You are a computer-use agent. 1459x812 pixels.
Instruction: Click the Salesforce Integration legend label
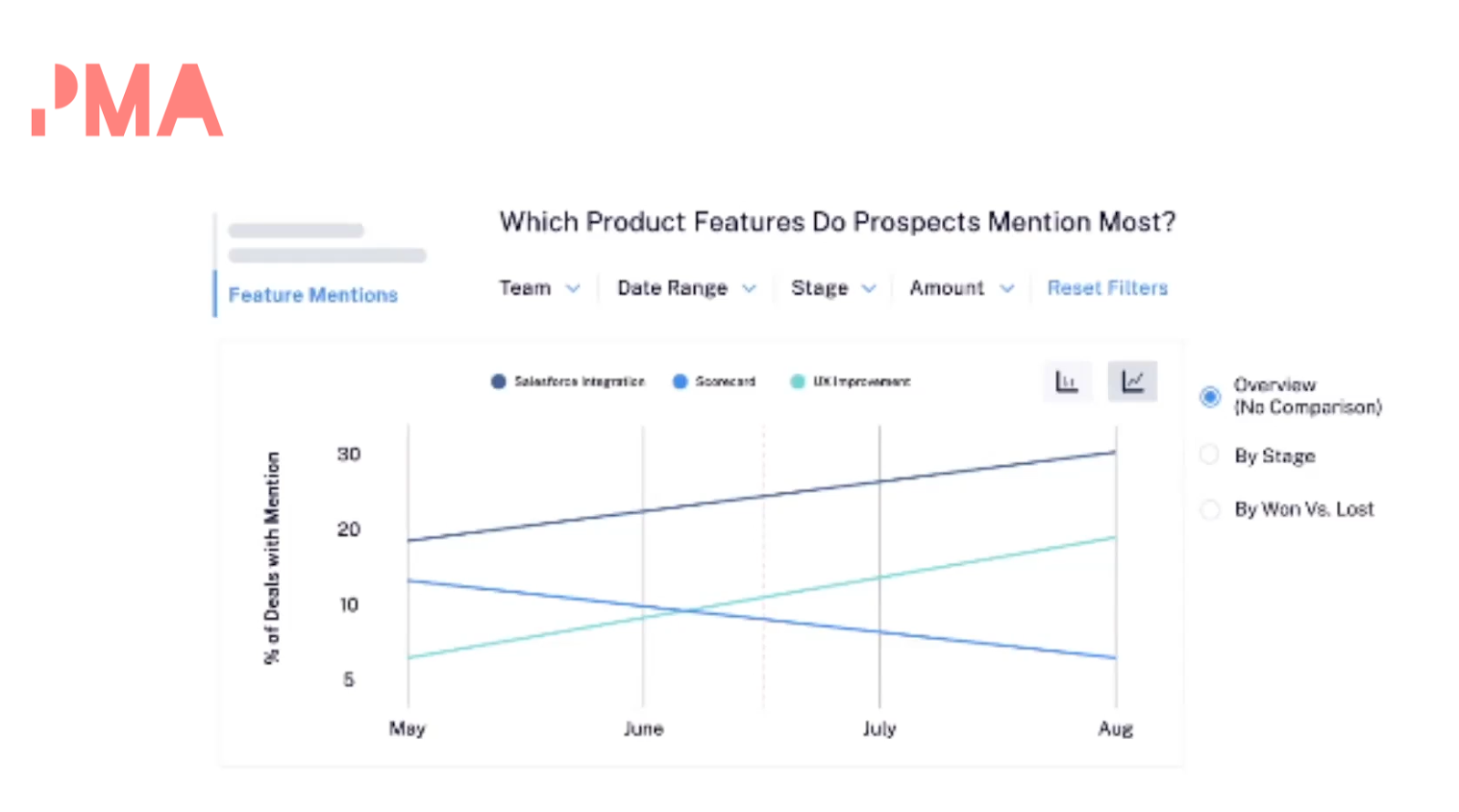[x=579, y=382]
